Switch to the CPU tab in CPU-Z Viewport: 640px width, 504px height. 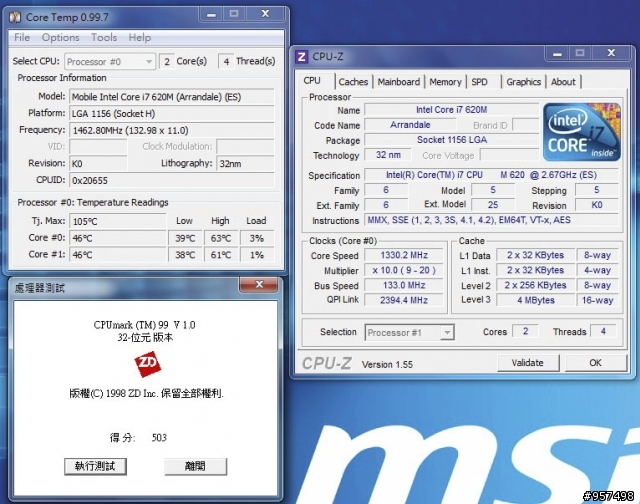pyautogui.click(x=312, y=80)
